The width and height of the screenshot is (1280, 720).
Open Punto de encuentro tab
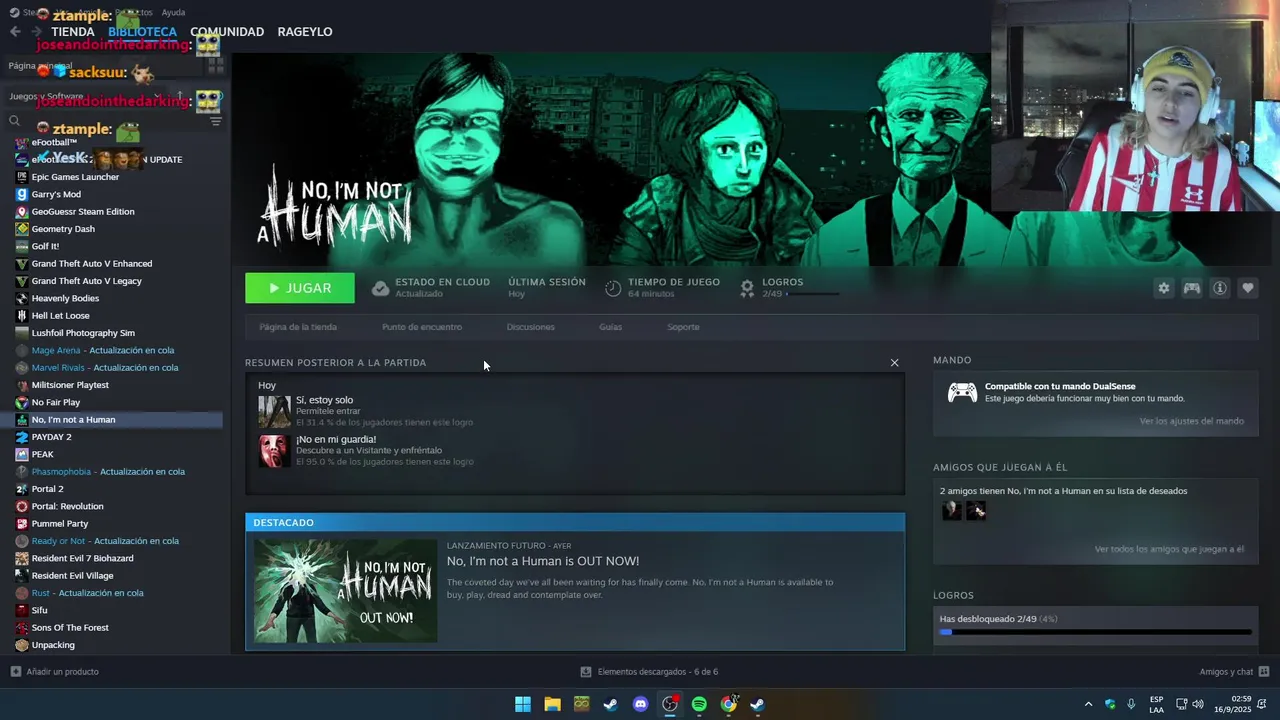click(x=422, y=327)
